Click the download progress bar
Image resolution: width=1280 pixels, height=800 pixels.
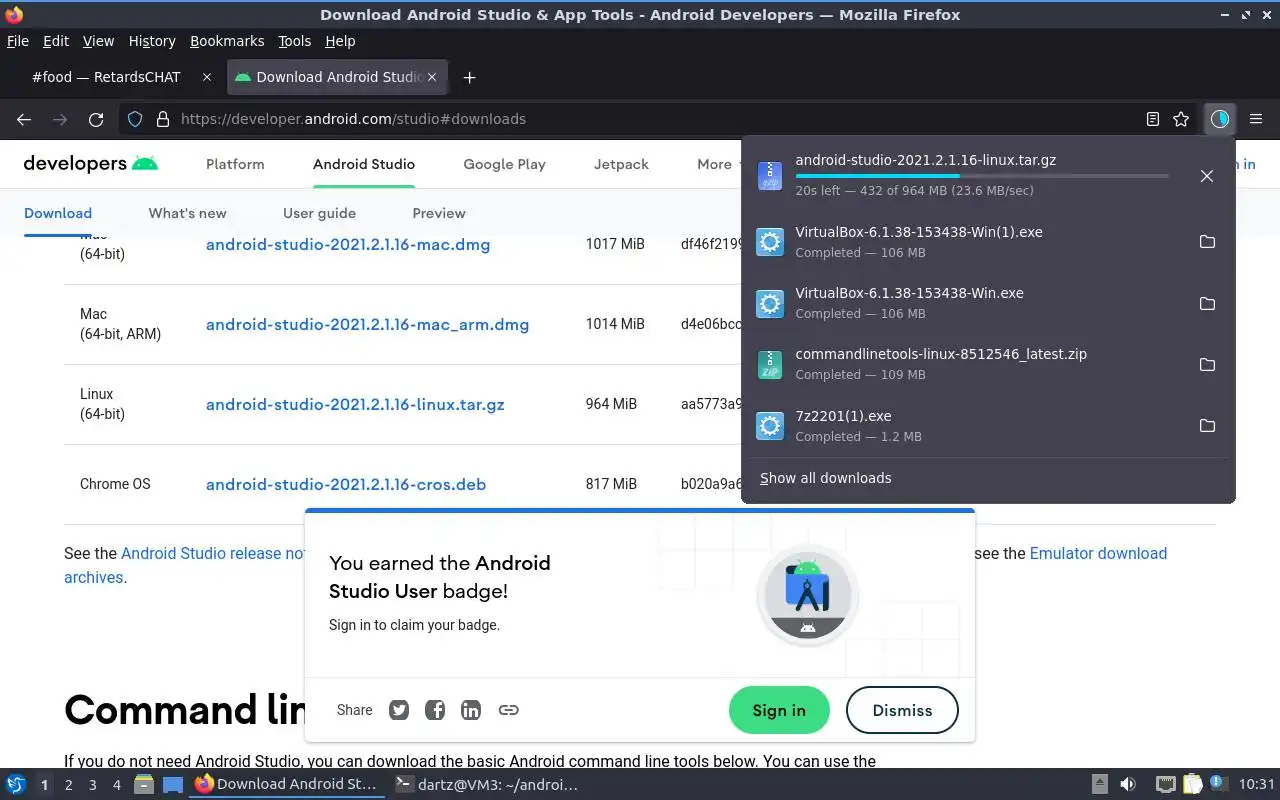[x=981, y=176]
